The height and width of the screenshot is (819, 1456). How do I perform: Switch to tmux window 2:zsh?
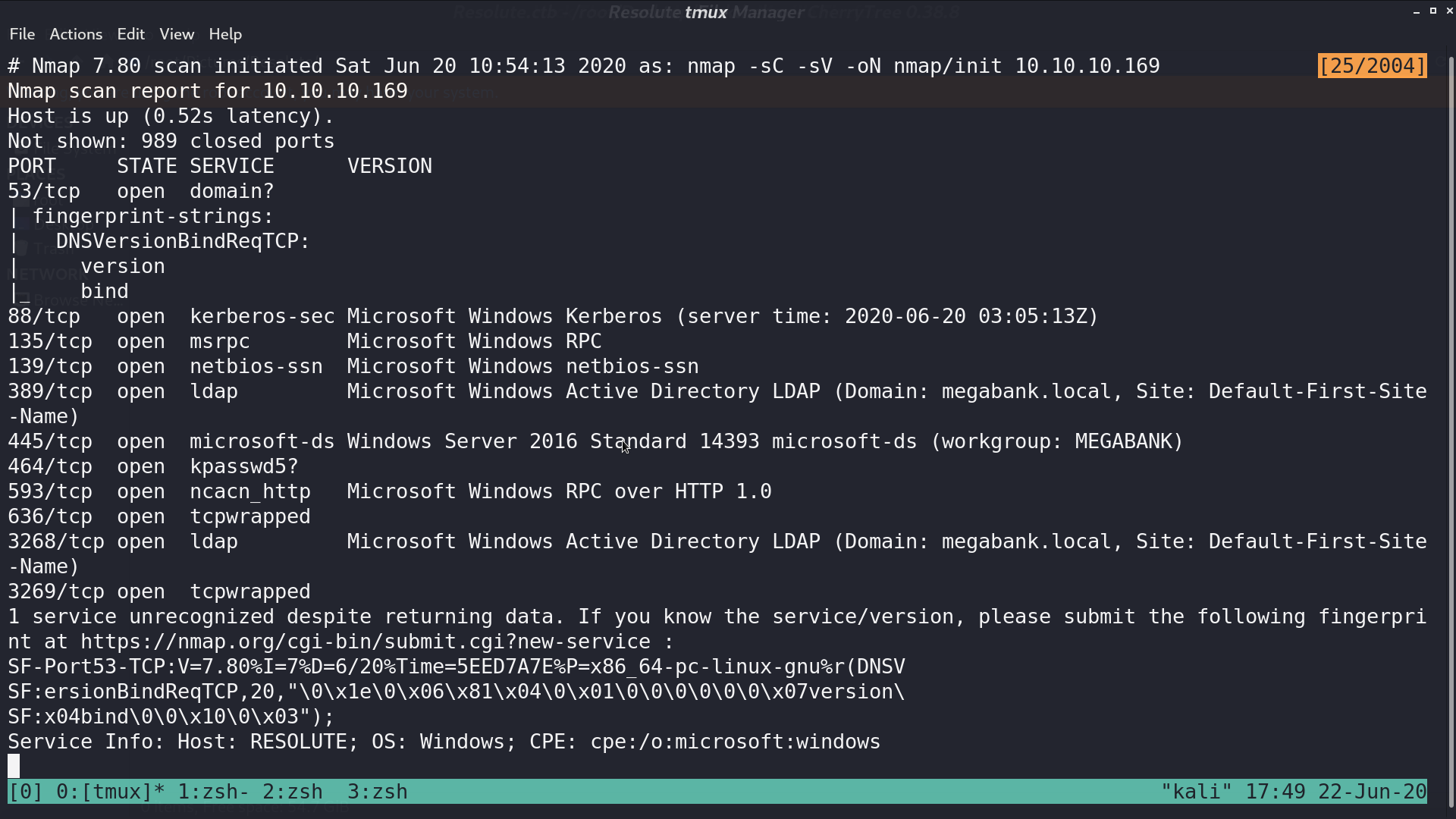click(x=293, y=792)
